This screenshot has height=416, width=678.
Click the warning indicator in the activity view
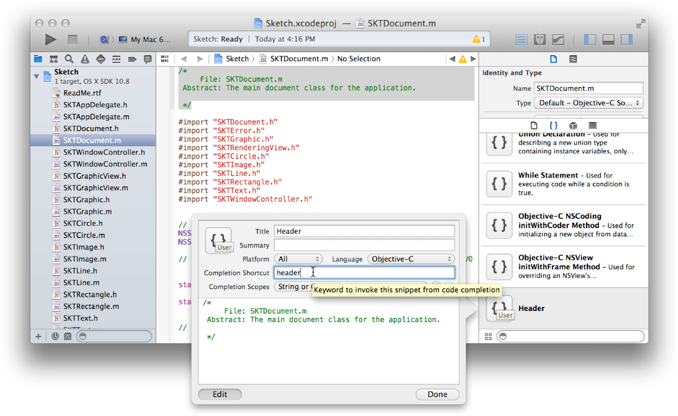coord(479,39)
